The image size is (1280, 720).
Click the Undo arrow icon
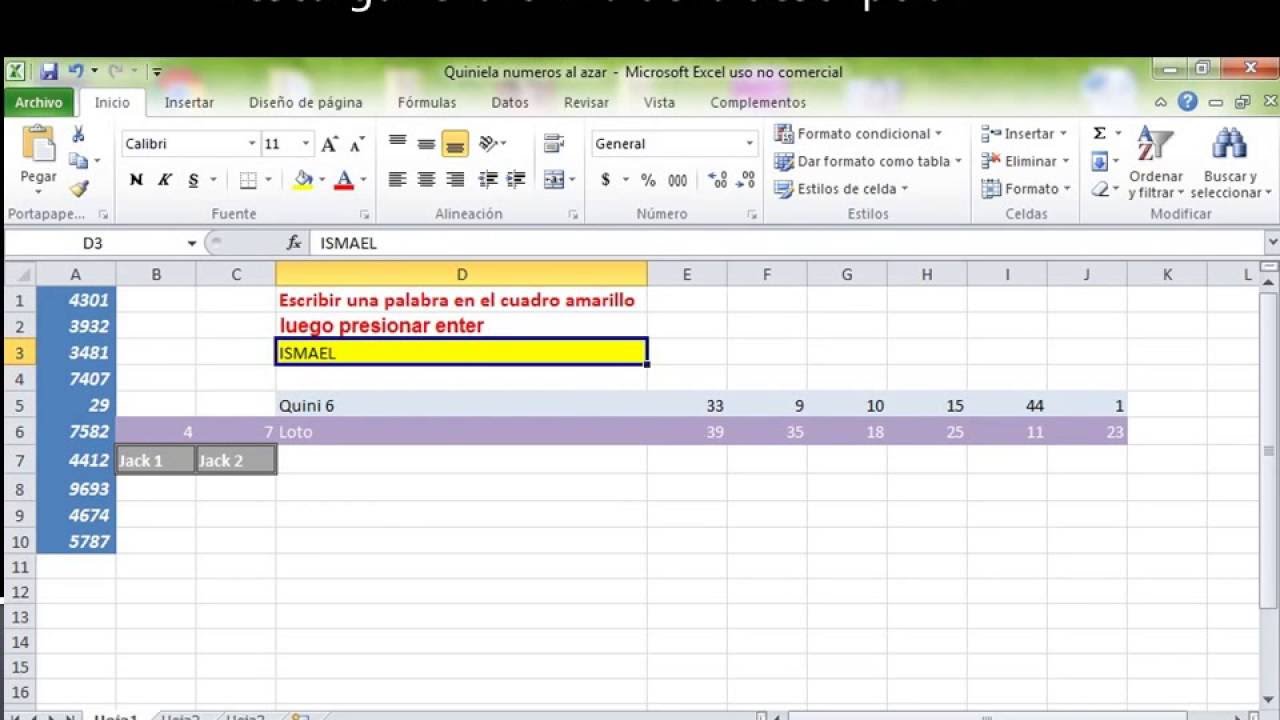pyautogui.click(x=76, y=72)
